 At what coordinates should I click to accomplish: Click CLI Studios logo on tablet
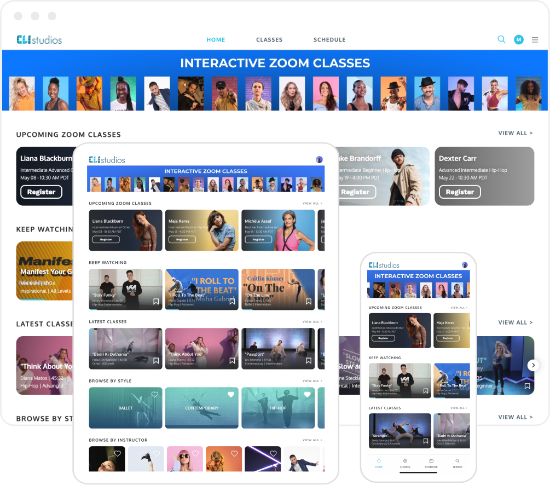pyautogui.click(x=107, y=160)
